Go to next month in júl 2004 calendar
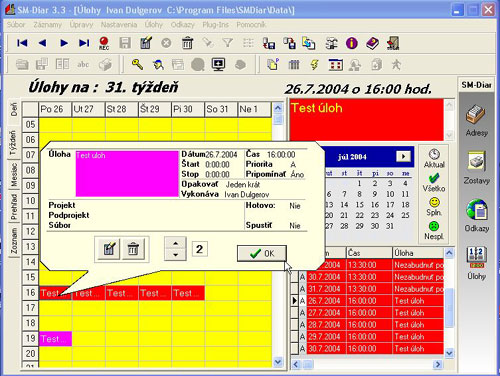The width and height of the screenshot is (500, 376). point(403,156)
